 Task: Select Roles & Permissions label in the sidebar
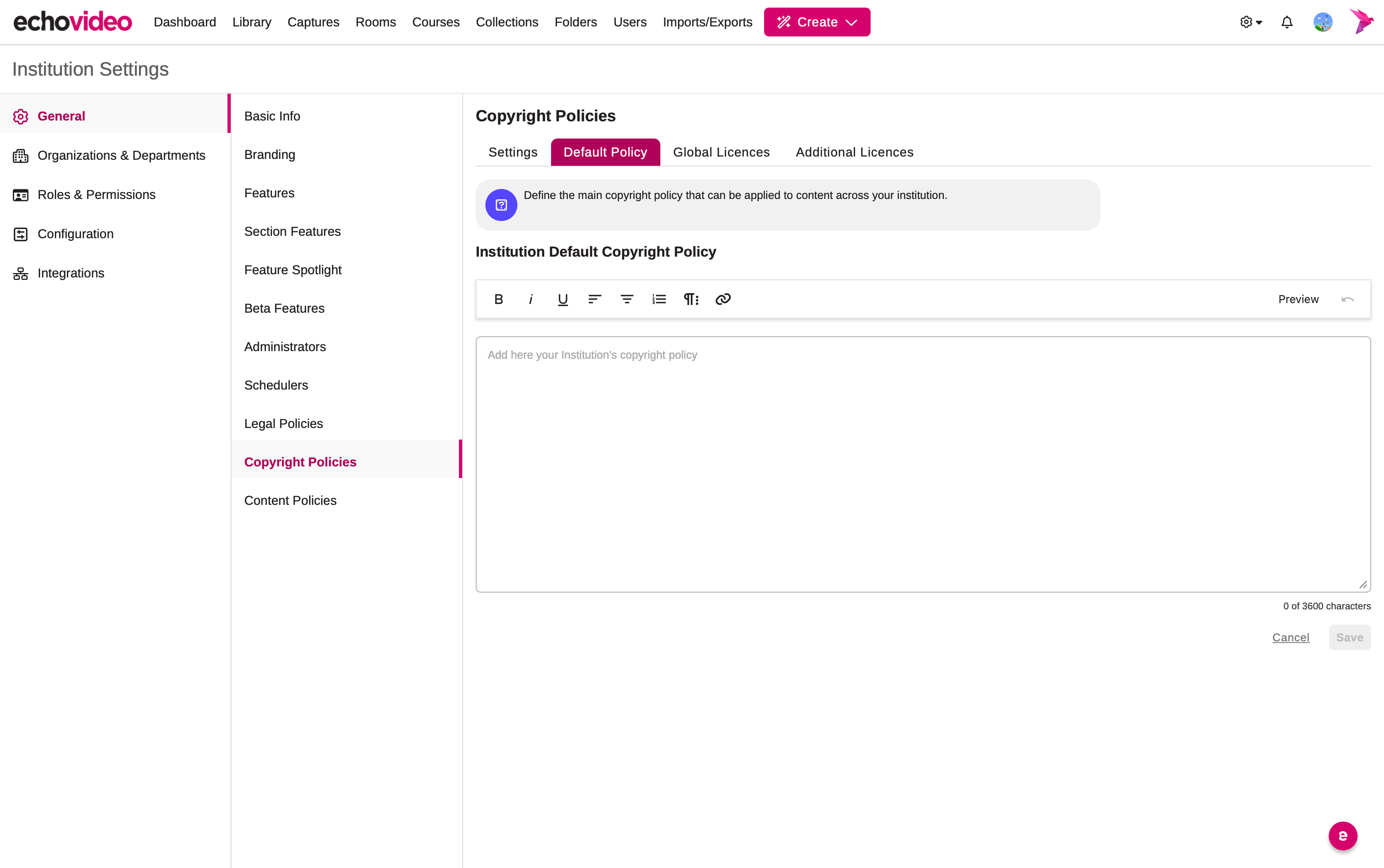[97, 195]
